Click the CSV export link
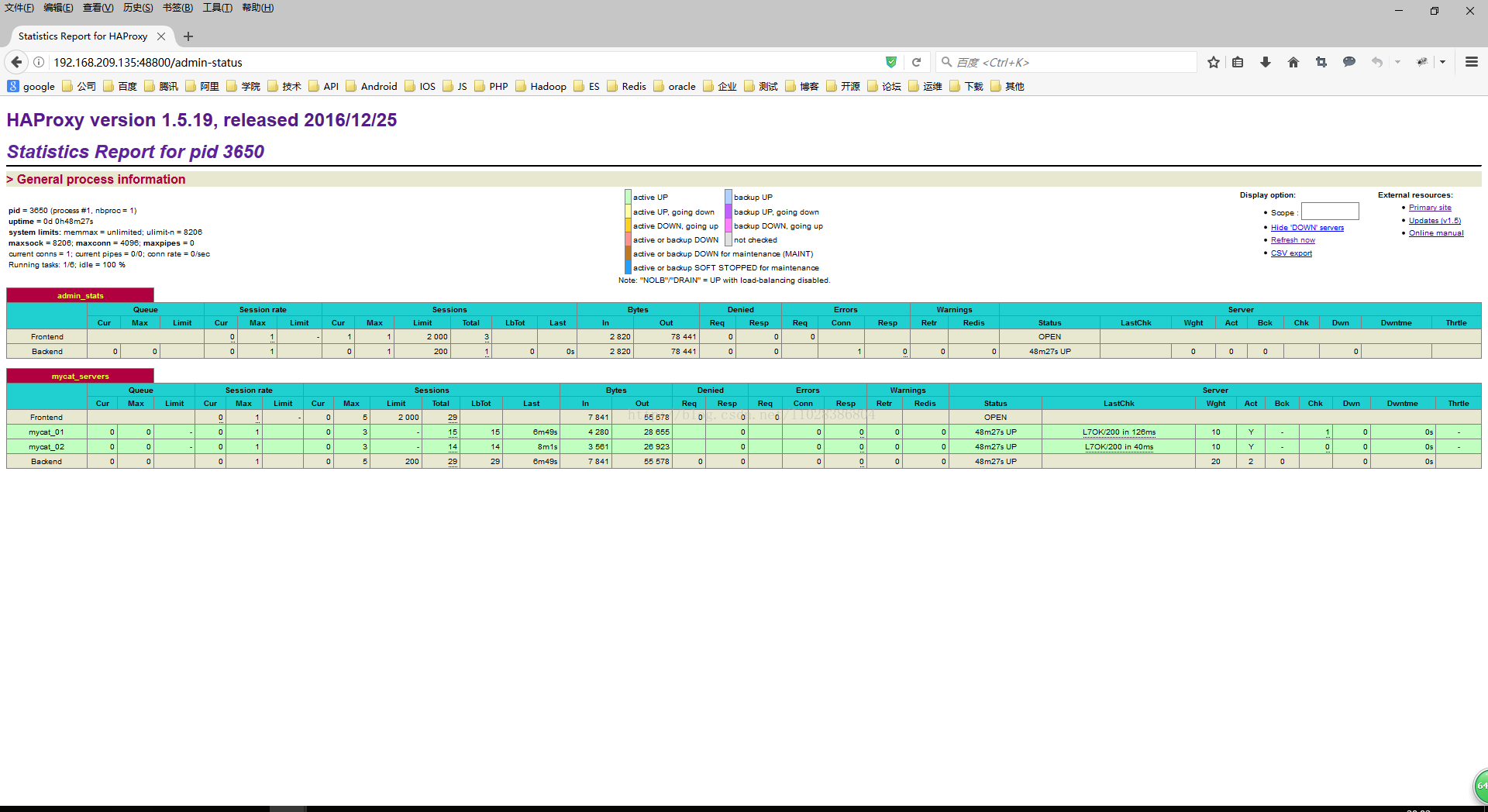1488x812 pixels. (1291, 253)
